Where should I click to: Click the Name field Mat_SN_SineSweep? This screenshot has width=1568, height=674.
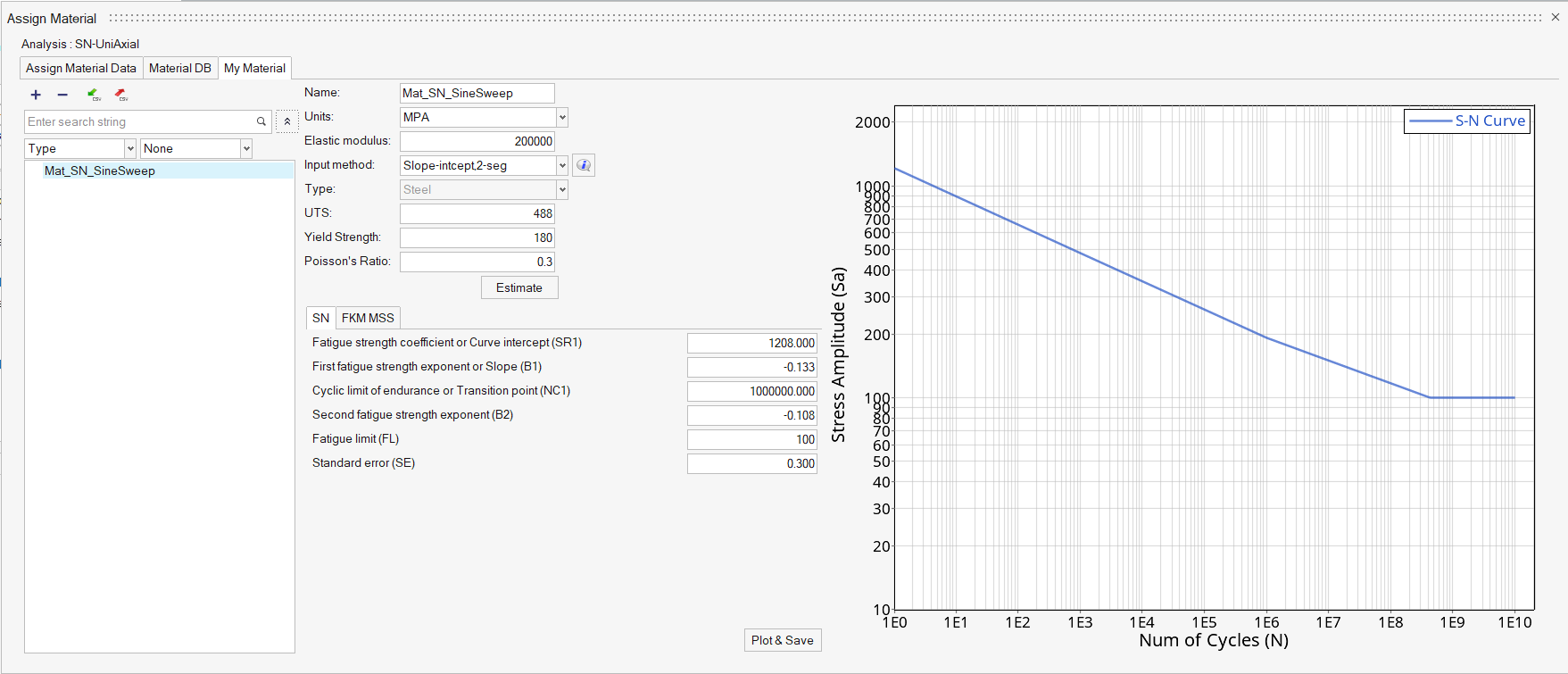click(x=477, y=93)
